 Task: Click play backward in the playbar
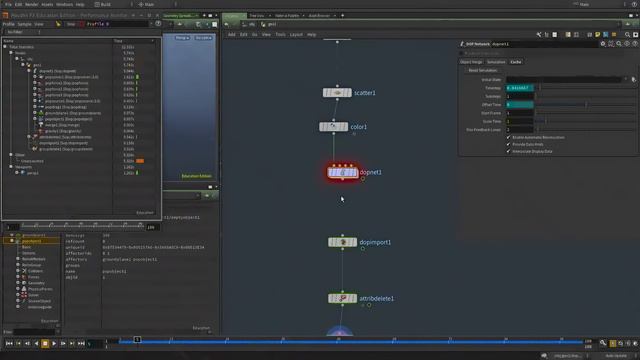[36, 344]
